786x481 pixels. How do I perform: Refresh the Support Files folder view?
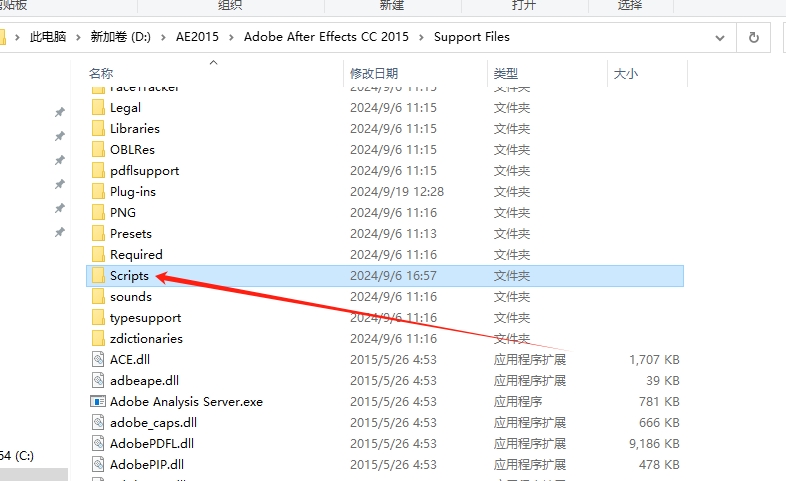tap(753, 38)
